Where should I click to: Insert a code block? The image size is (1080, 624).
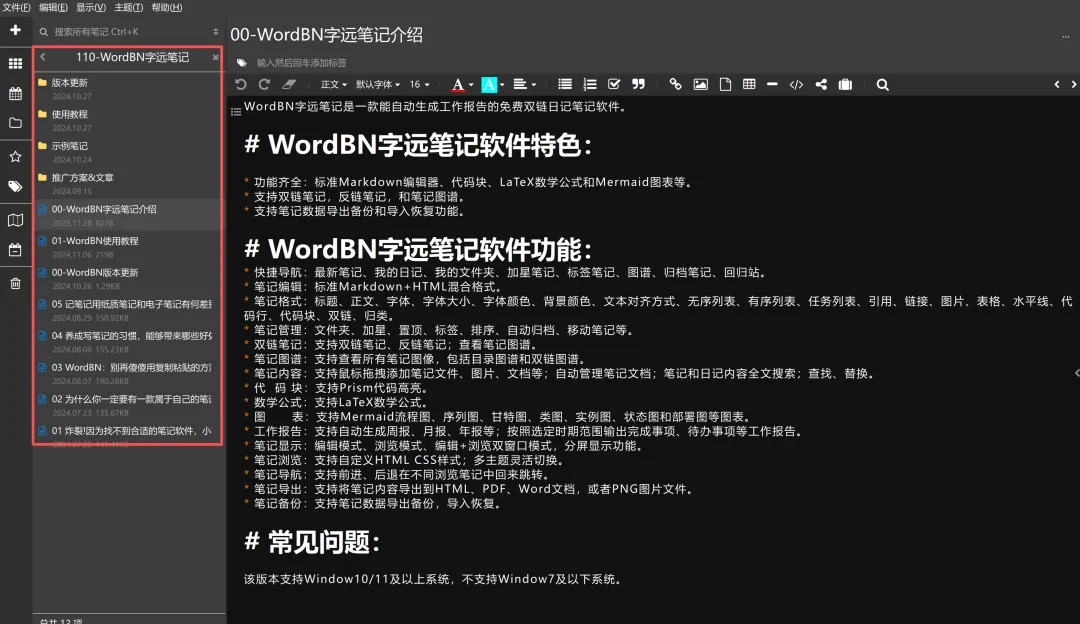coord(796,84)
